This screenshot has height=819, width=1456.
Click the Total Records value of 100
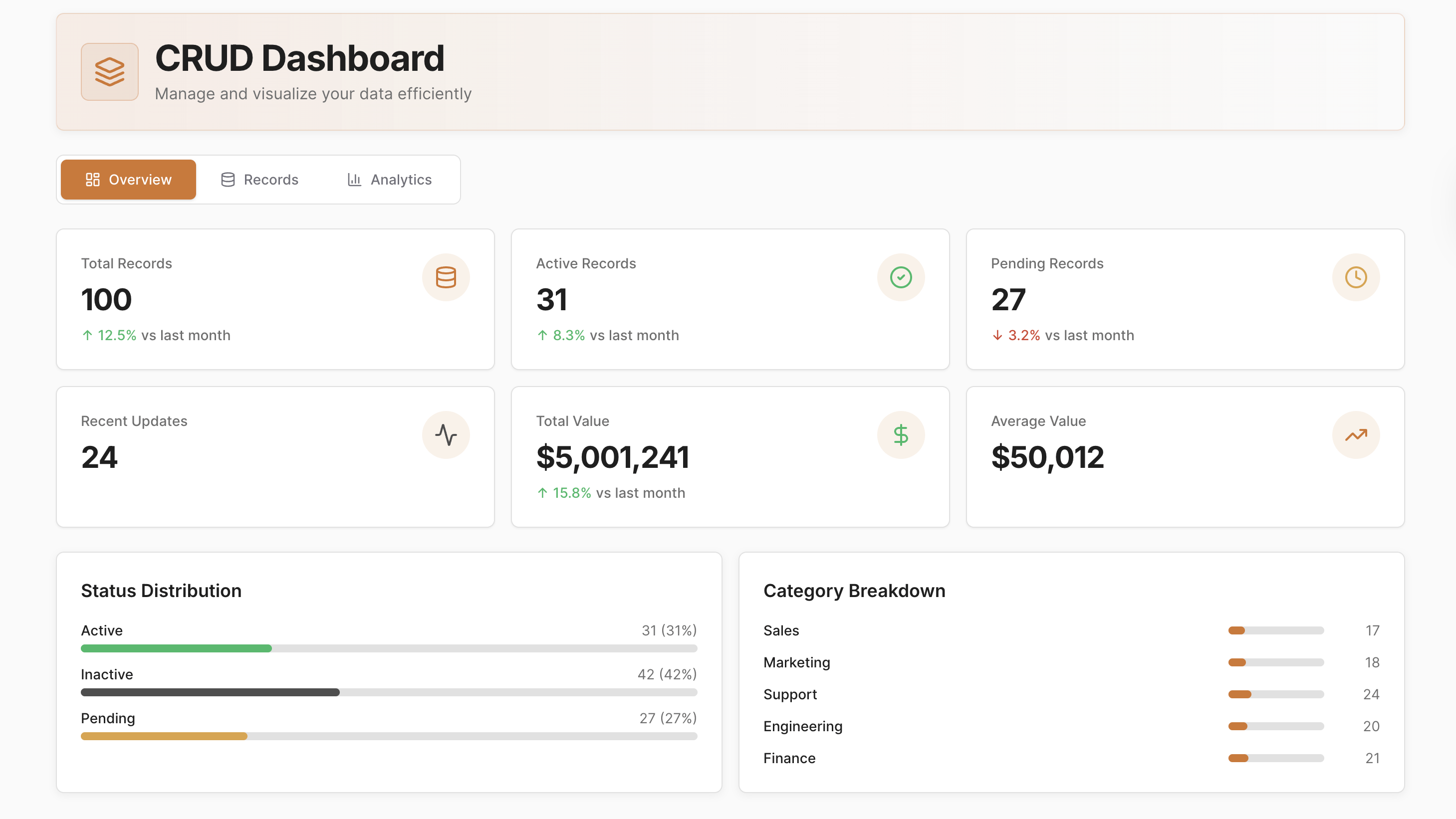tap(106, 300)
